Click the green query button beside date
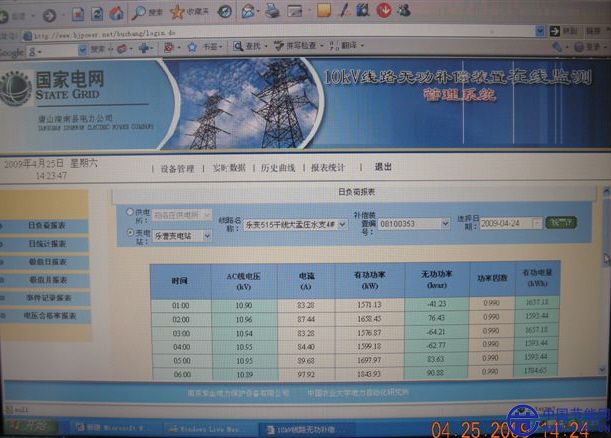Viewport: 611px width, 438px height. pos(560,222)
